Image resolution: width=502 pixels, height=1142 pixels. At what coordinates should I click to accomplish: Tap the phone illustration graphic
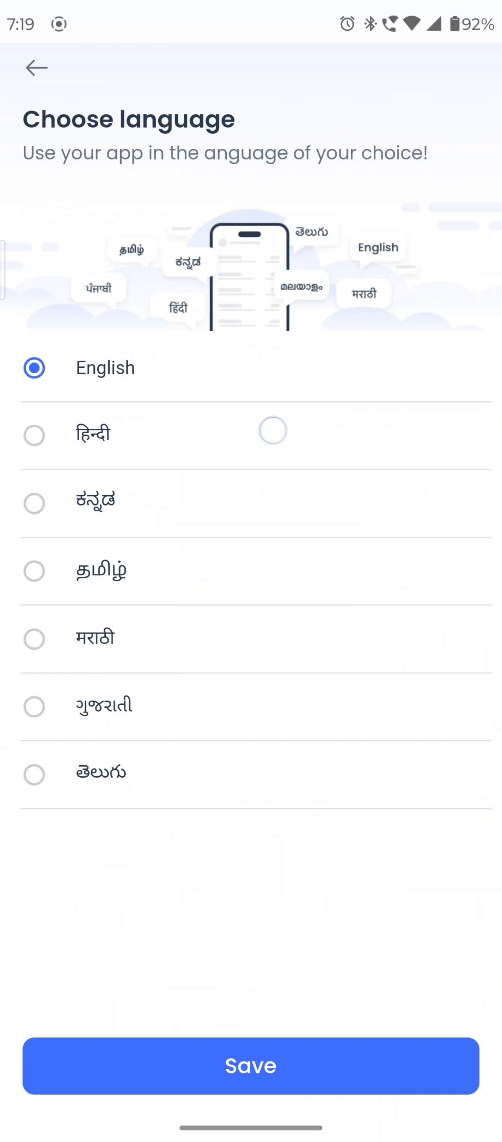pyautogui.click(x=250, y=277)
